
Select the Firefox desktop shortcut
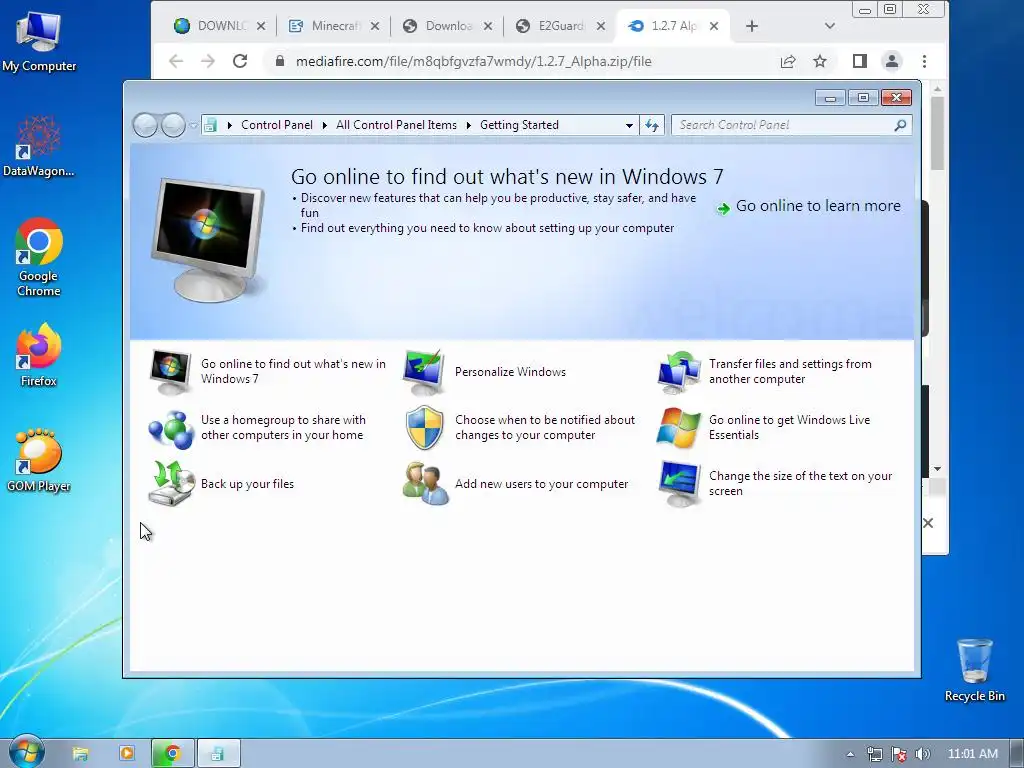click(x=39, y=355)
